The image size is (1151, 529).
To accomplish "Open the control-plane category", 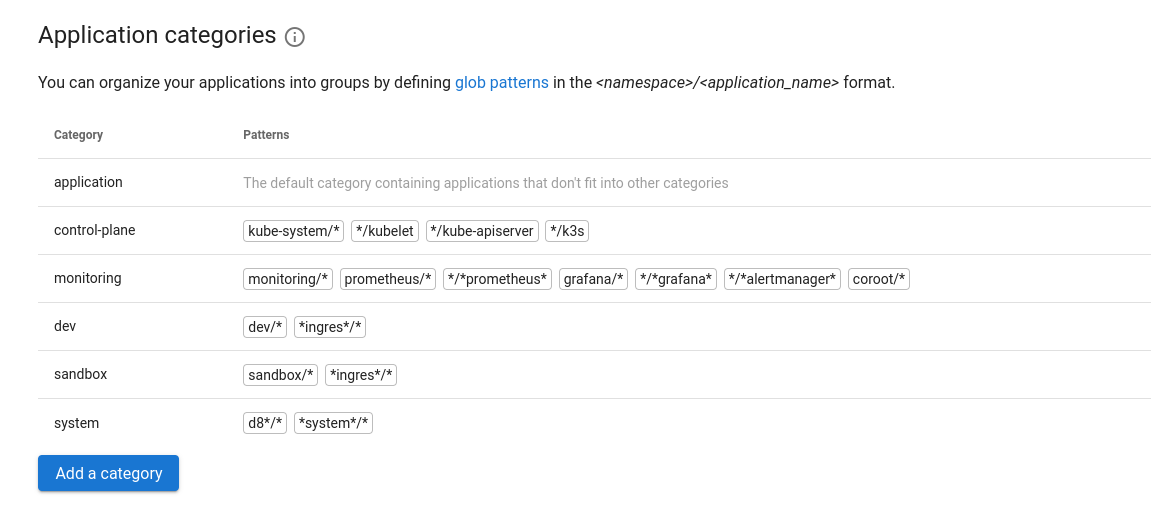I will coord(94,231).
